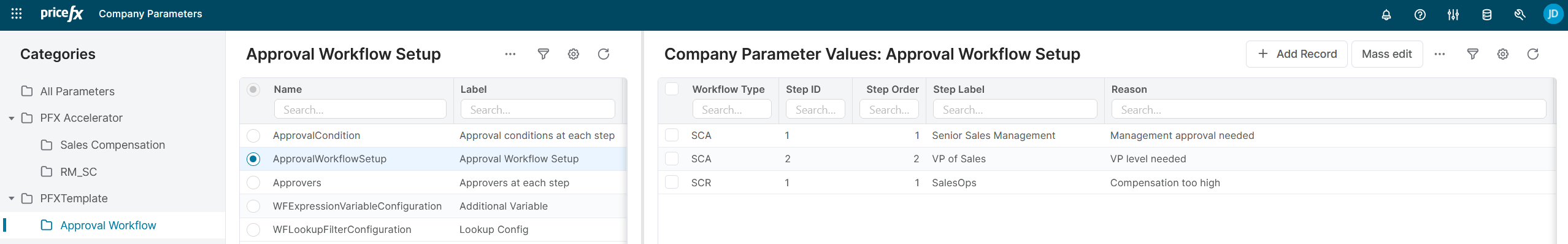
Task: Click the Label column search field
Action: tap(538, 109)
